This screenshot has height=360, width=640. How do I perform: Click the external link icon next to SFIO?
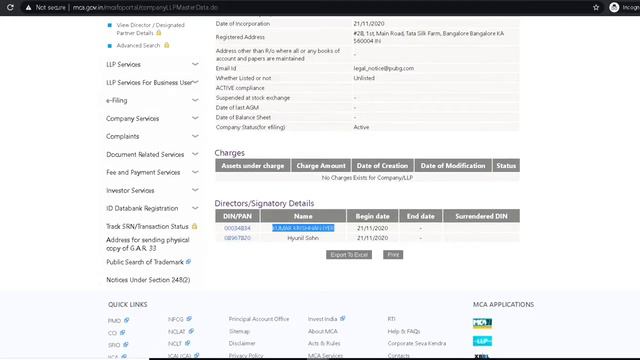pos(125,344)
